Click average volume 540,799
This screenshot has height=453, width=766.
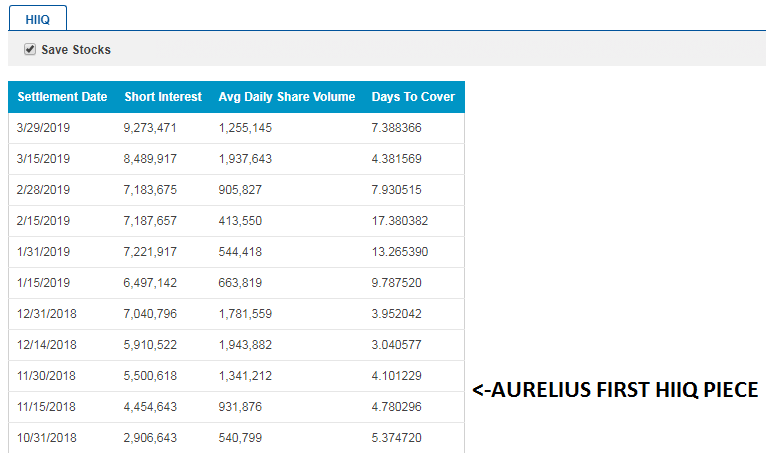click(240, 438)
